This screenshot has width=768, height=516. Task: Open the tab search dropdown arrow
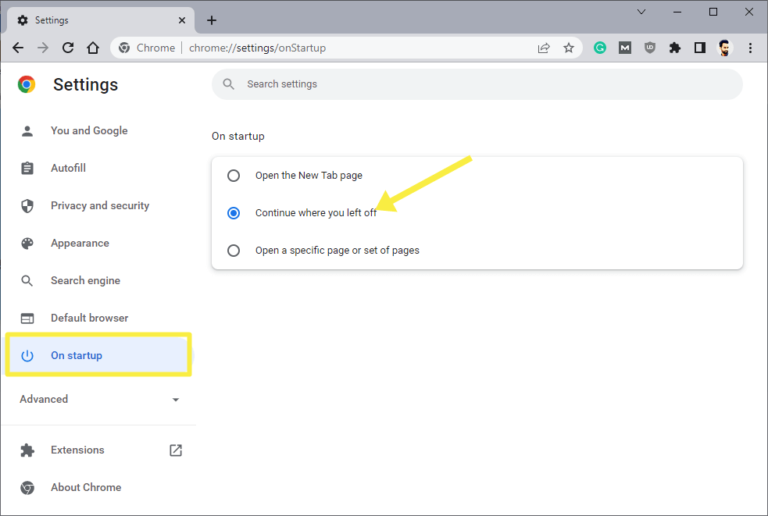[641, 12]
